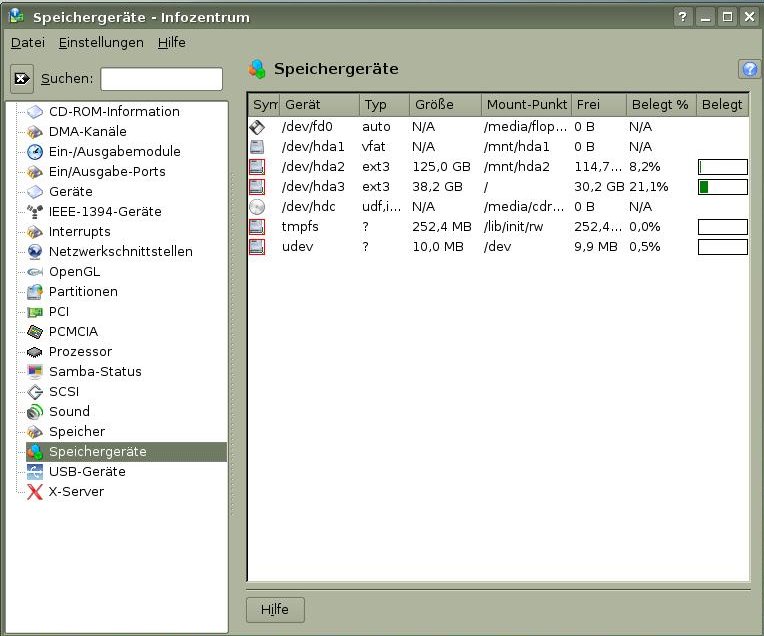Click the Speicher memory icon

tap(35, 432)
